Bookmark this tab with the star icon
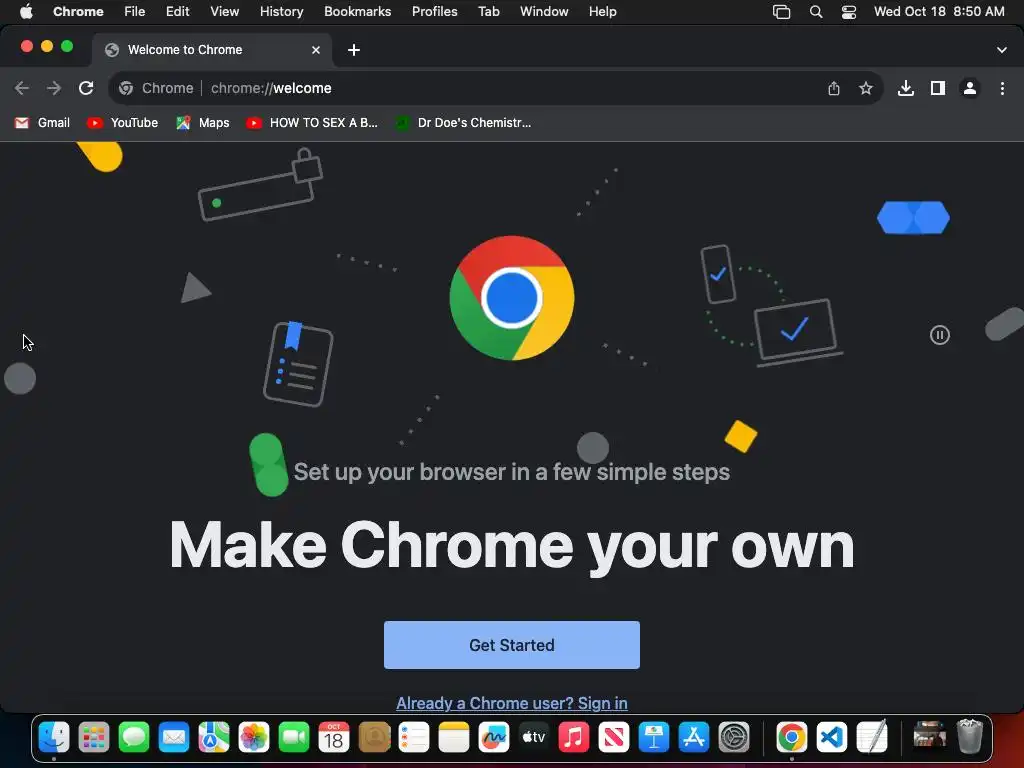The image size is (1024, 768). [866, 88]
